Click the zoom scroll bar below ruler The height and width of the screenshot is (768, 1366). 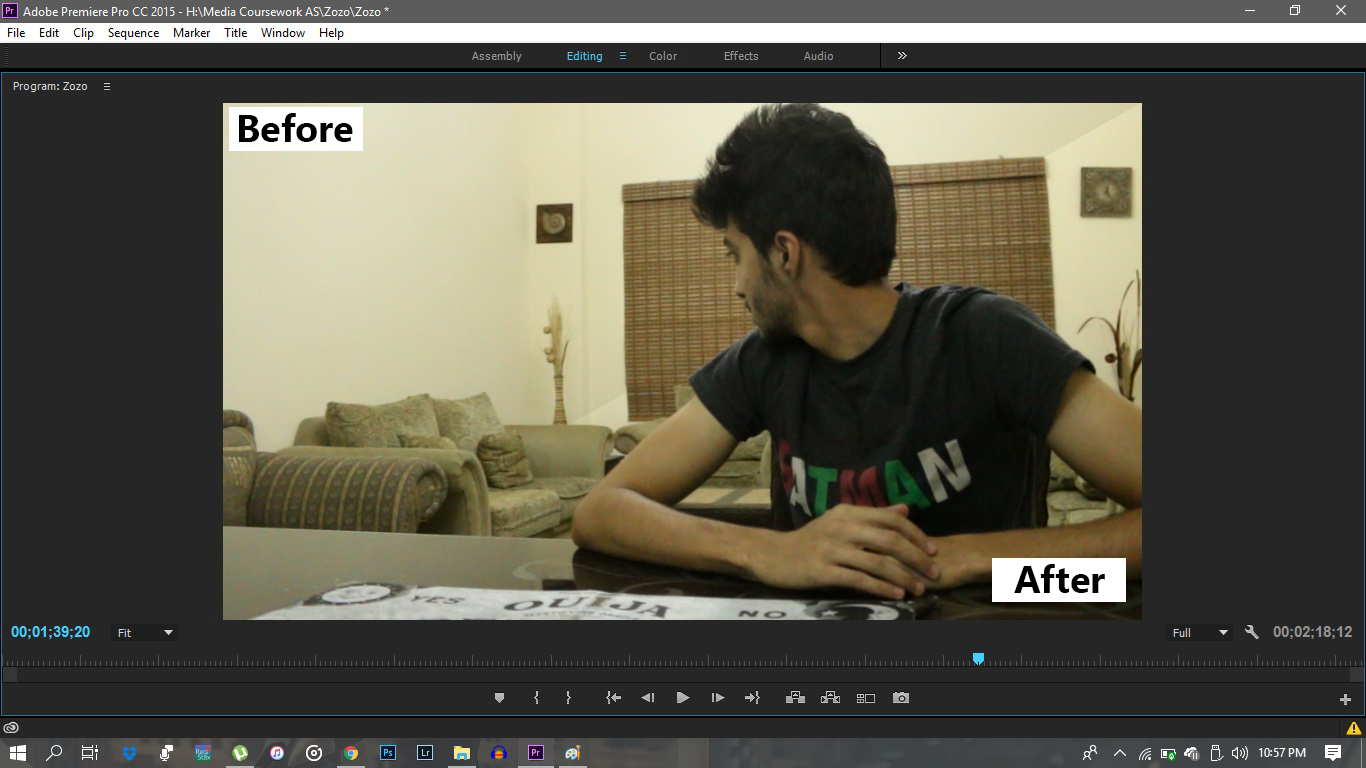coord(682,675)
